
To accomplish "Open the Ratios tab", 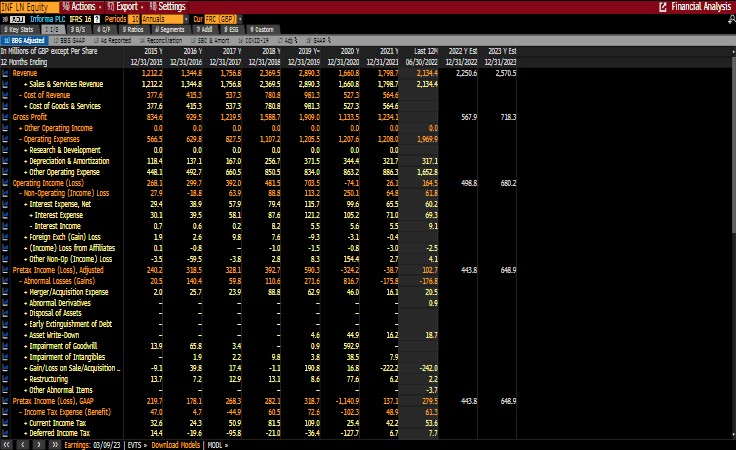I will (133, 30).
